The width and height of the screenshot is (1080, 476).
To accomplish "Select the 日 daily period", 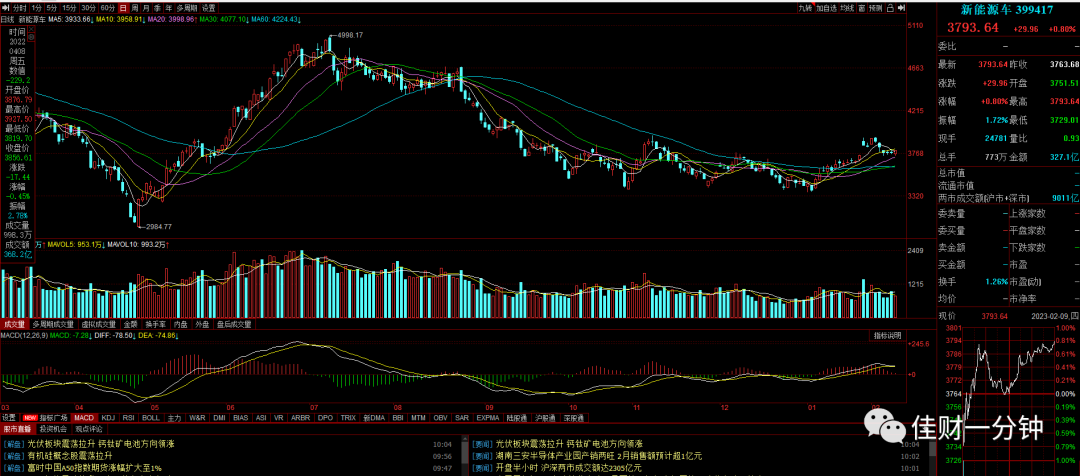I will (124, 8).
